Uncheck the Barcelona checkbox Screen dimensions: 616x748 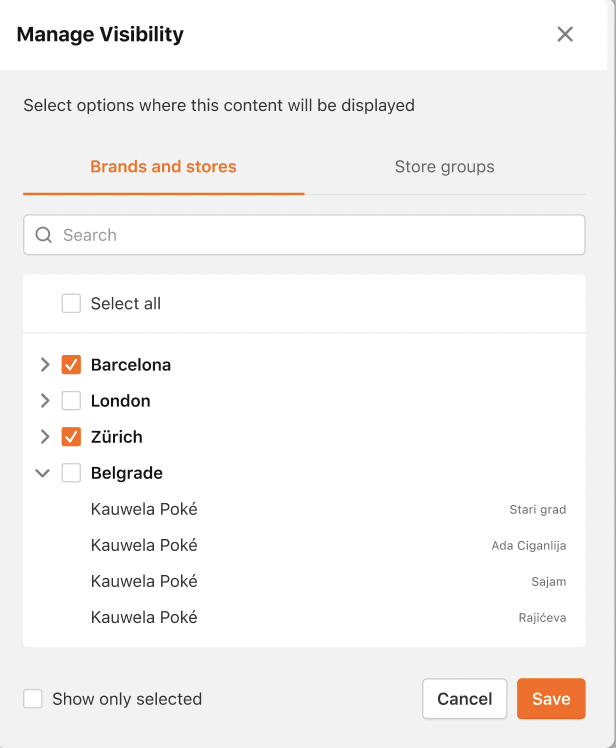(x=71, y=364)
